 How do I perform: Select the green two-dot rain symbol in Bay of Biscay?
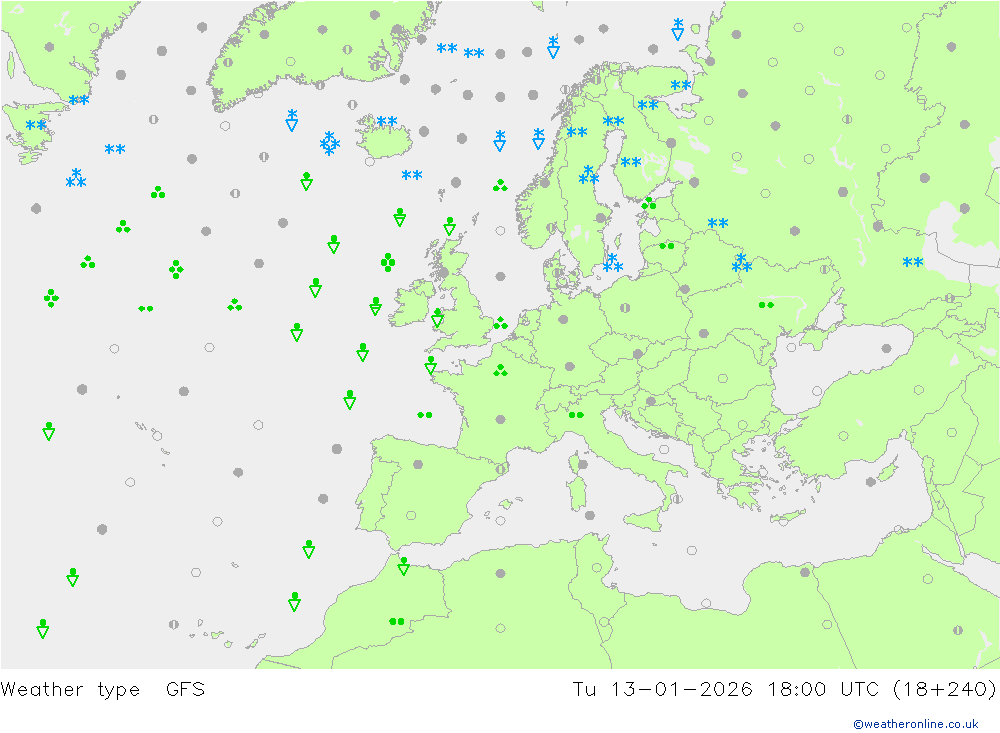[425, 415]
